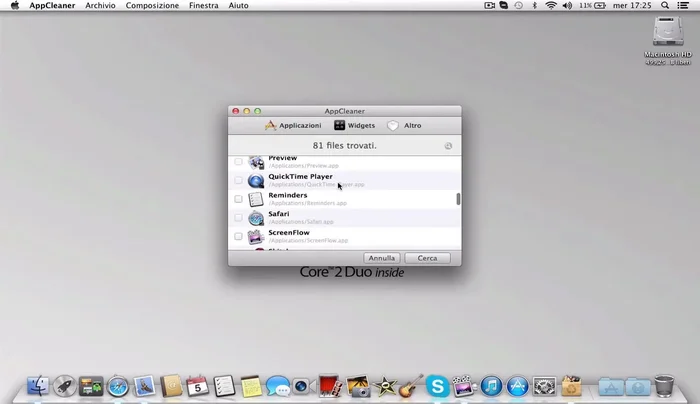Viewport: 700px width, 404px height.
Task: Open iMovie from the Dock
Action: tap(384, 386)
